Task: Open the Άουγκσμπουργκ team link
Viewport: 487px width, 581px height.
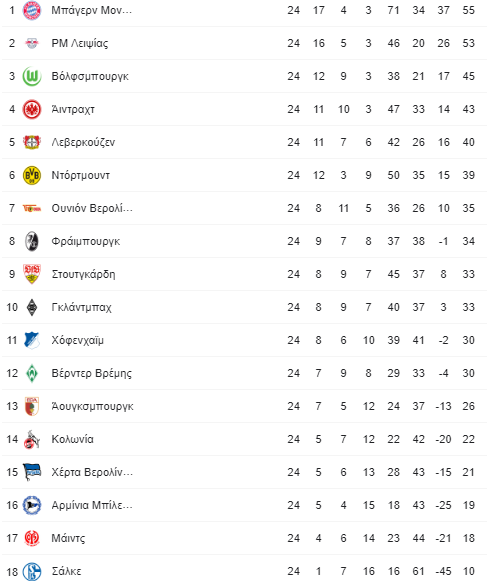Action: (93, 406)
